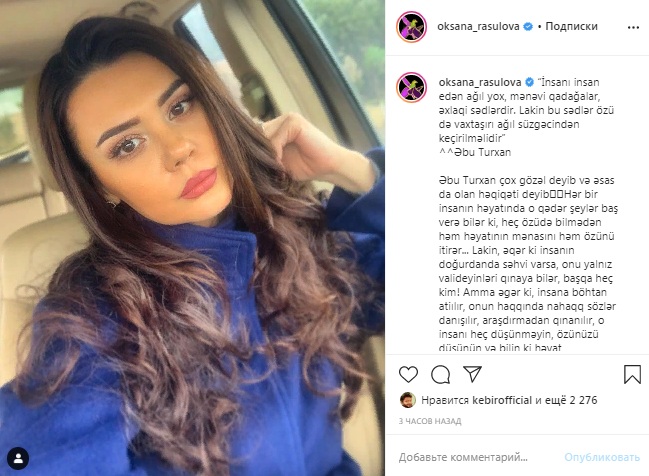649x476 pixels.
Task: Click the verified badge beside caption username
Action: coord(529,82)
